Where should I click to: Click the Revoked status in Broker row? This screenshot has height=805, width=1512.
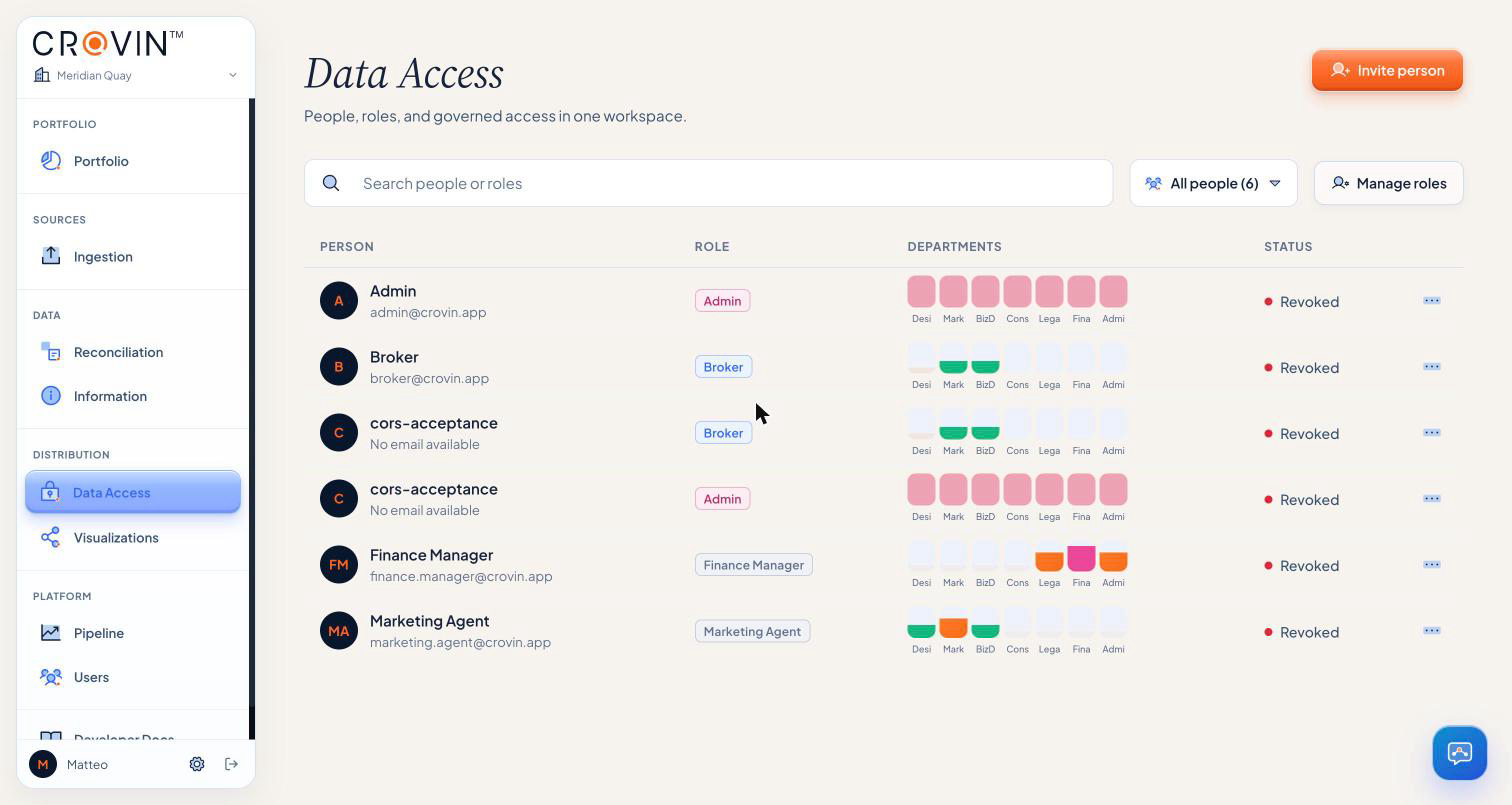[1301, 367]
